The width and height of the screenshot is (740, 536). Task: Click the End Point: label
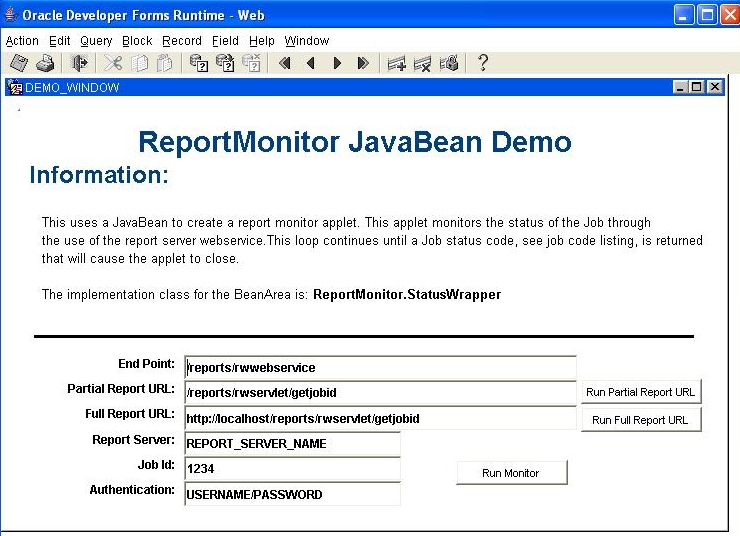(x=146, y=364)
